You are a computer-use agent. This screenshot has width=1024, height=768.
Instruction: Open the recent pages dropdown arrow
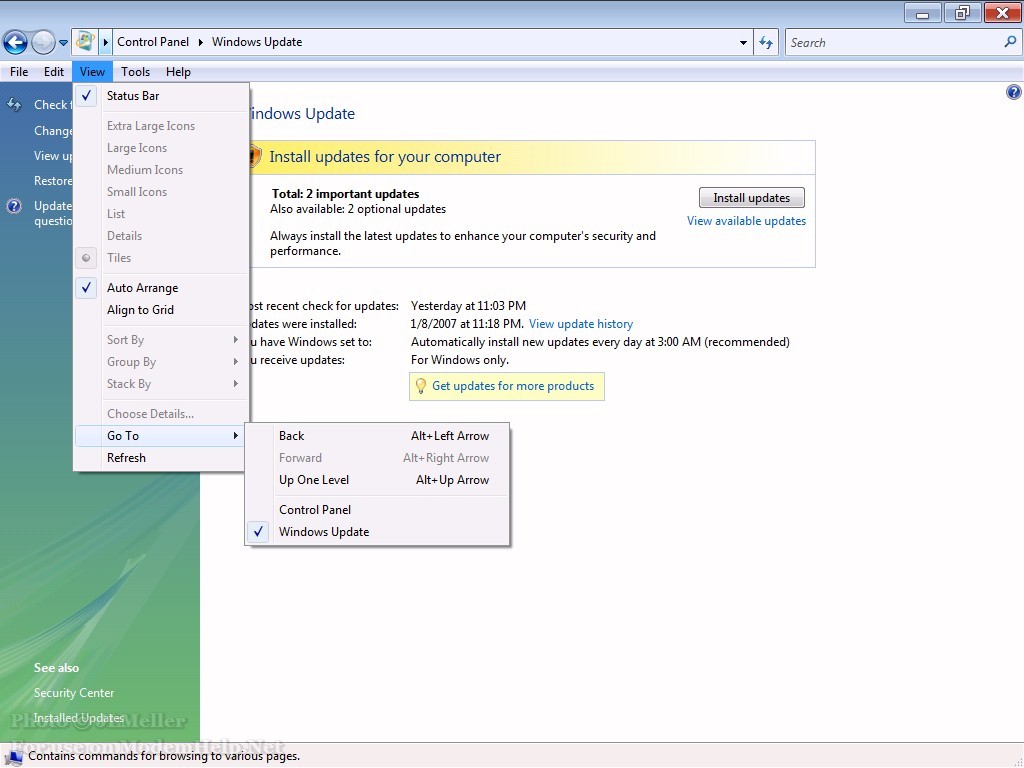63,43
